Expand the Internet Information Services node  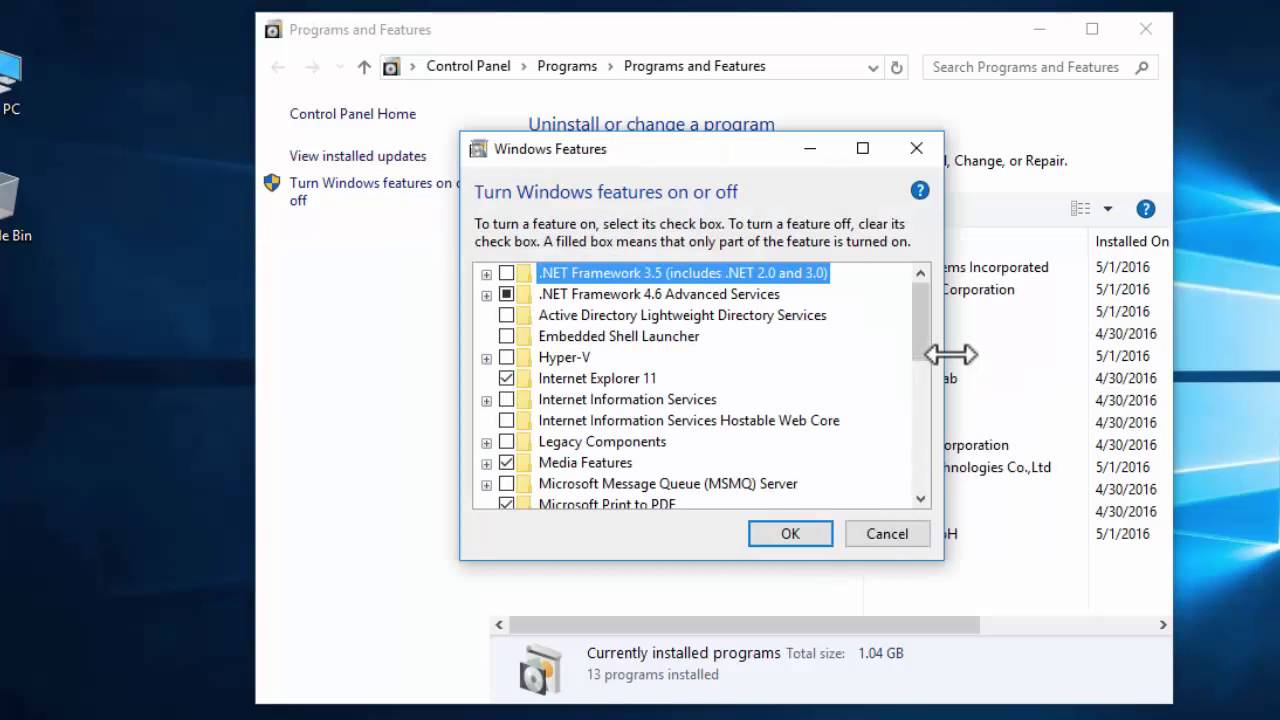point(487,400)
